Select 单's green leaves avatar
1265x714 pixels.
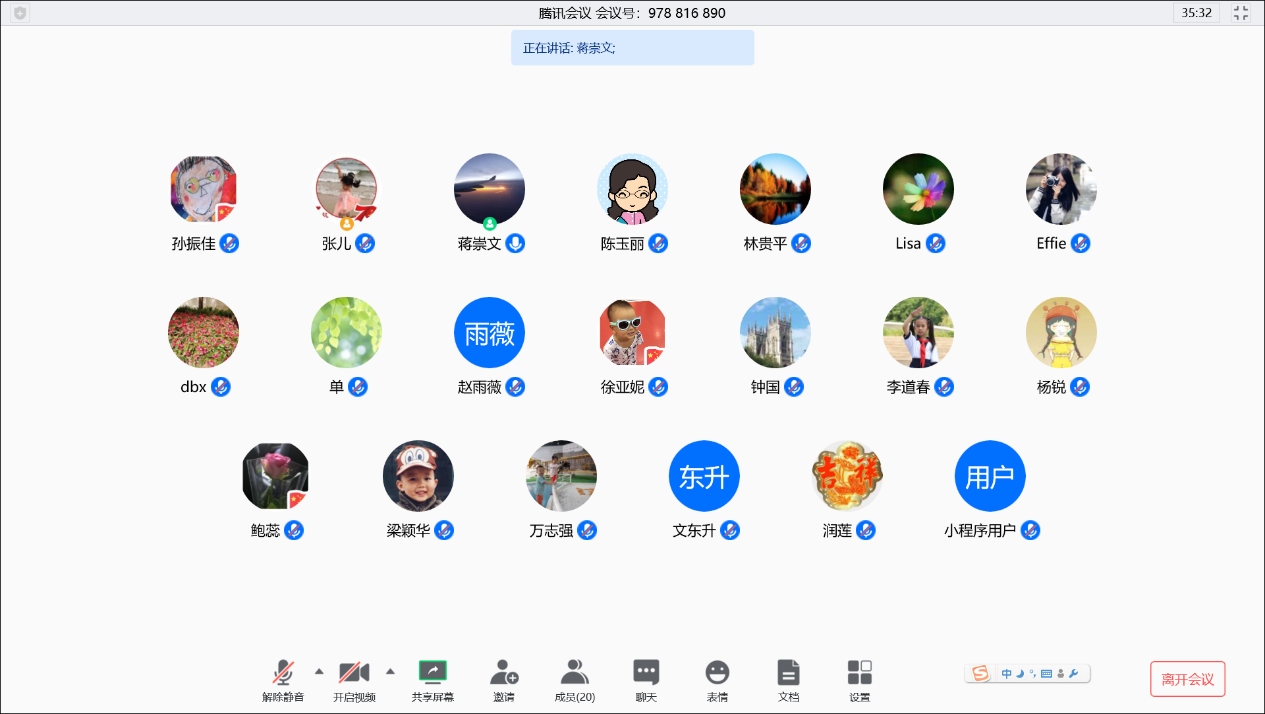pos(347,332)
